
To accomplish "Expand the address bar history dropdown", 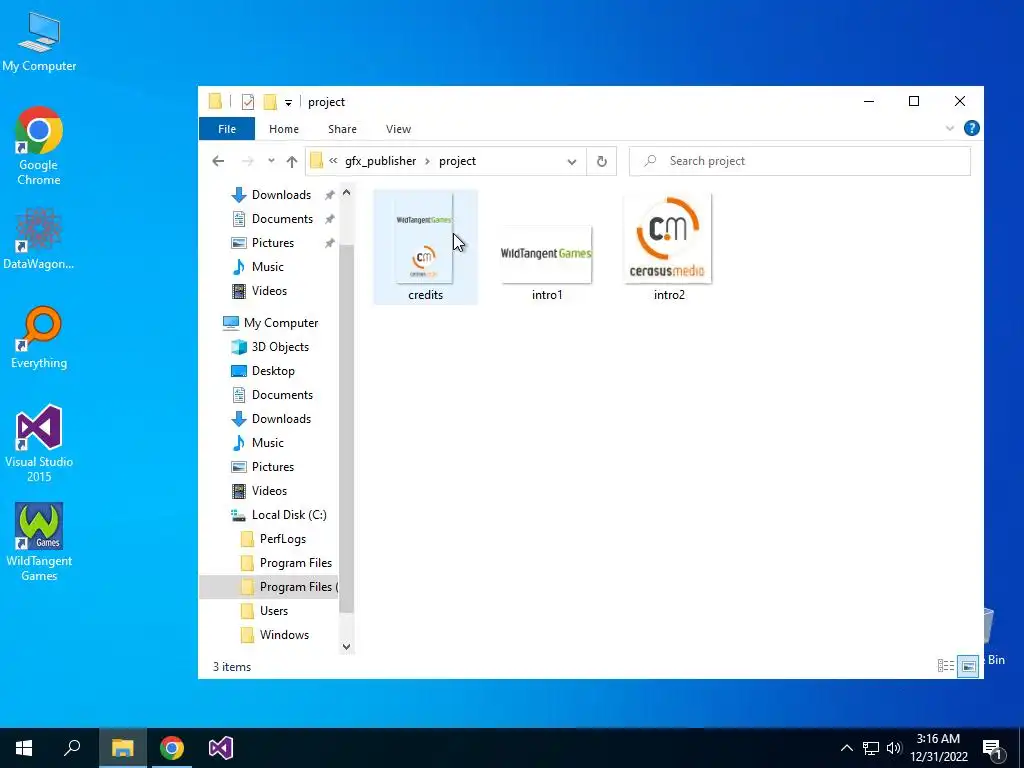I will click(x=571, y=161).
